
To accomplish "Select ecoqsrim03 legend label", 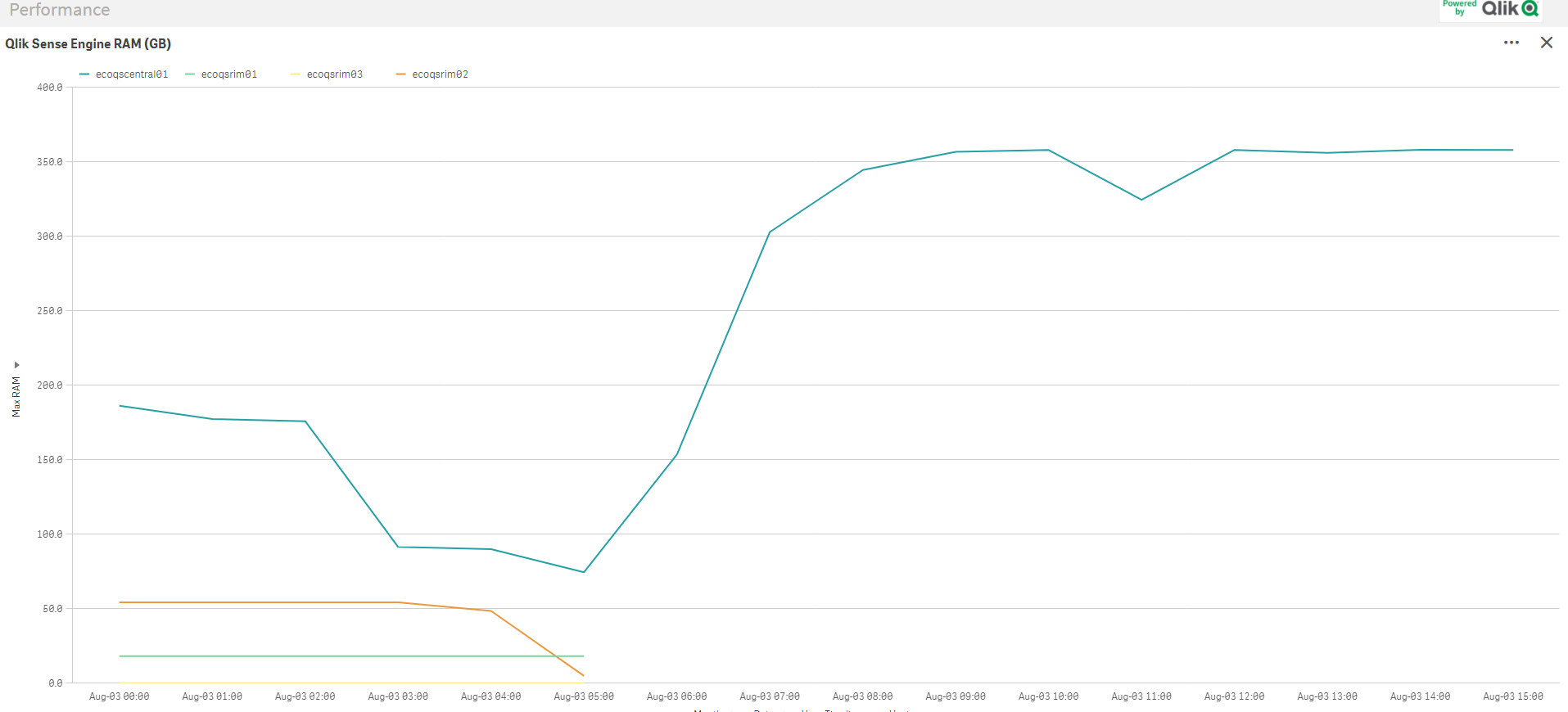I will (335, 74).
